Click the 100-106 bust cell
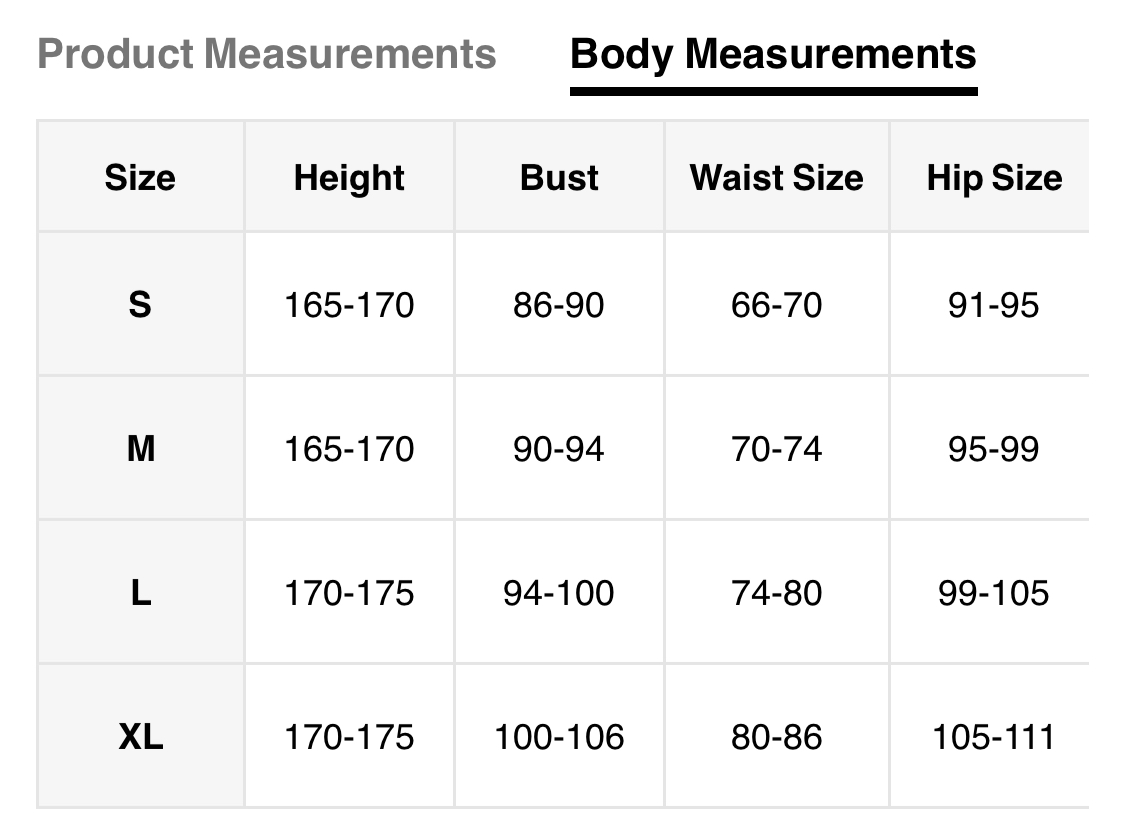Viewport: 1125px width, 832px height. [559, 738]
